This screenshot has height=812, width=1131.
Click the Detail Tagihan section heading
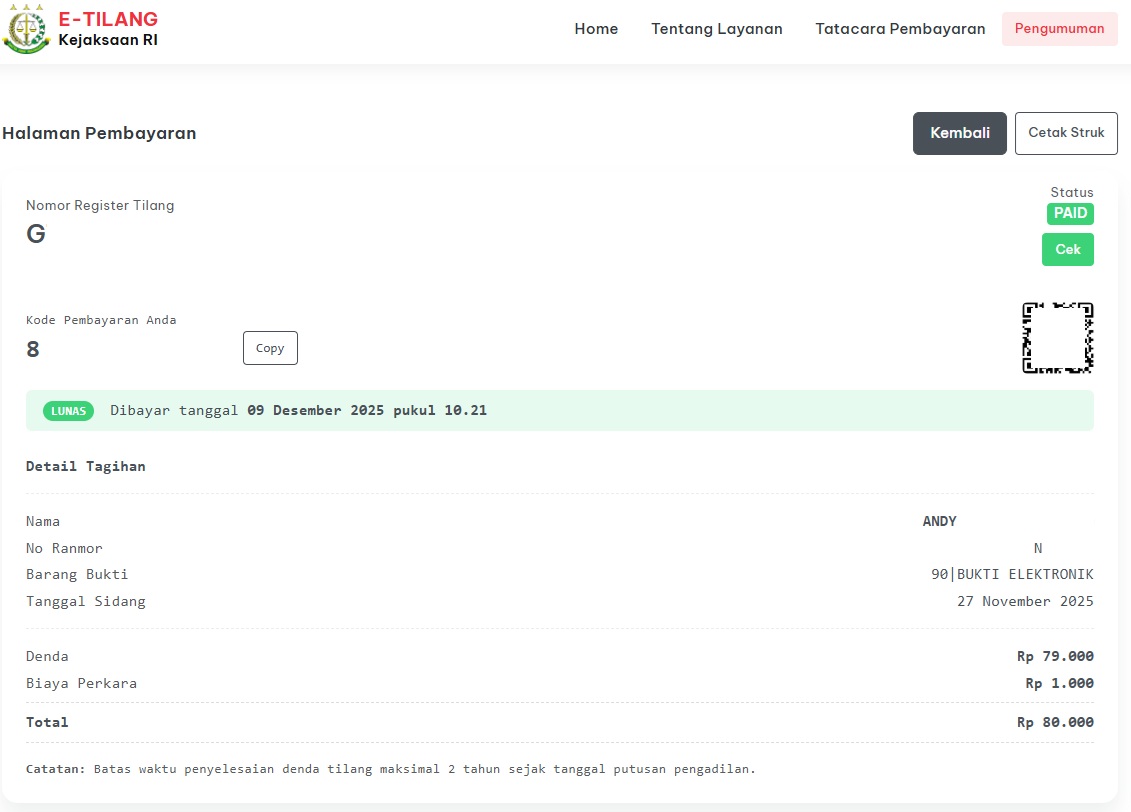coord(86,466)
